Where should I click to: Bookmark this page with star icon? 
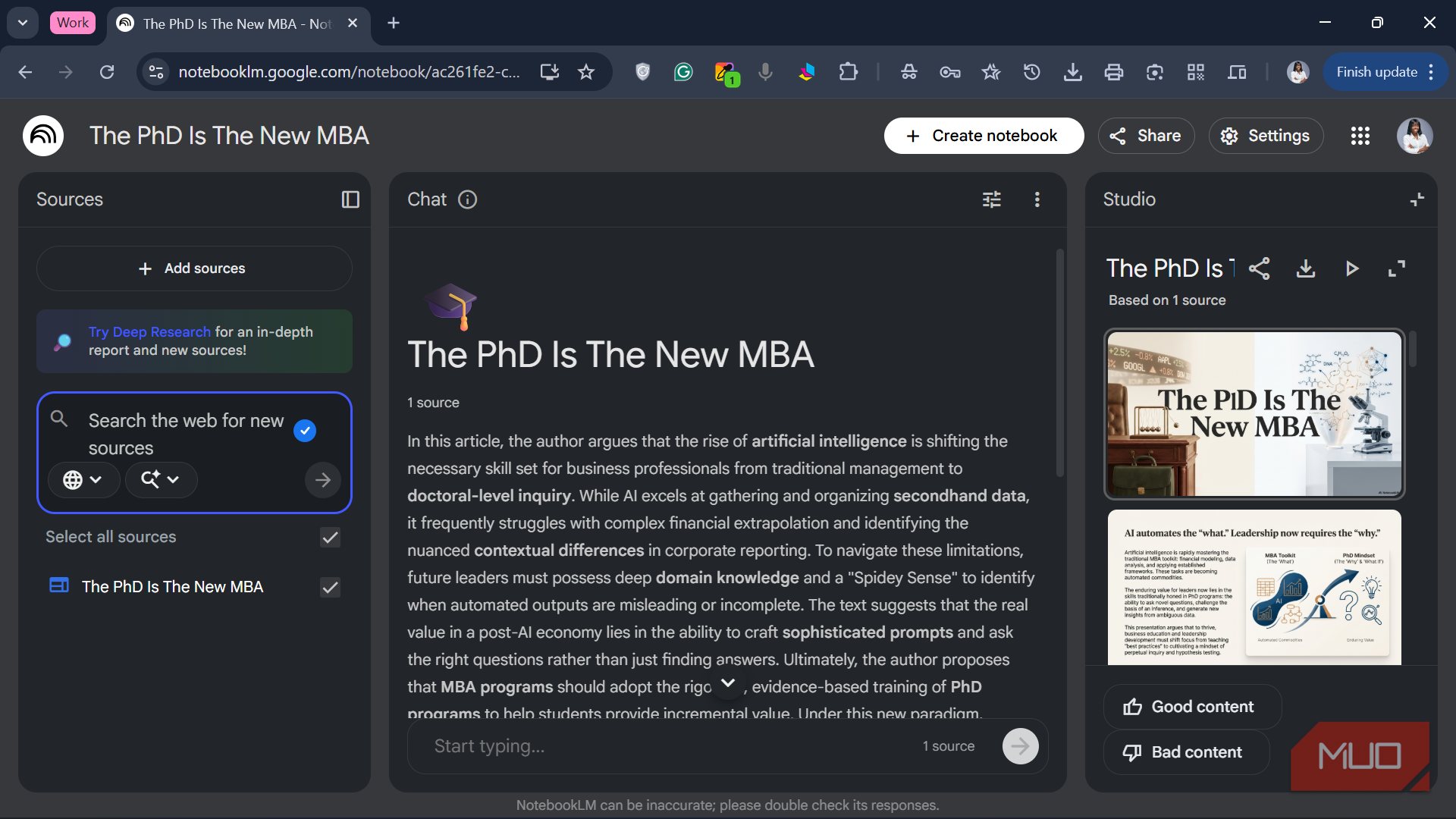coord(586,72)
